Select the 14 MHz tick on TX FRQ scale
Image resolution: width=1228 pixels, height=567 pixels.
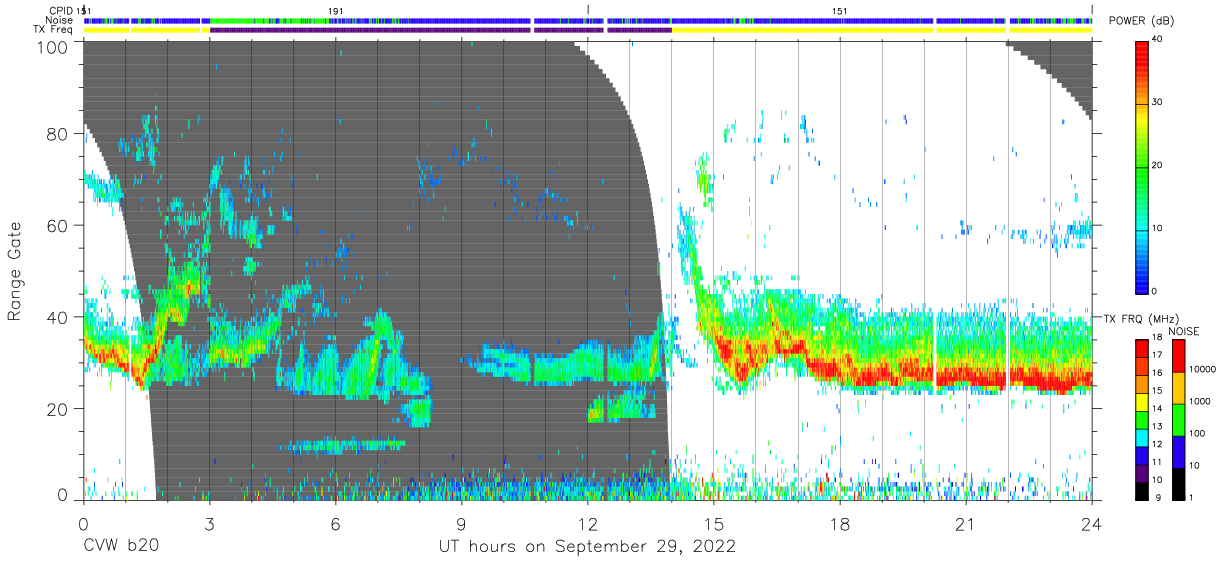1157,409
